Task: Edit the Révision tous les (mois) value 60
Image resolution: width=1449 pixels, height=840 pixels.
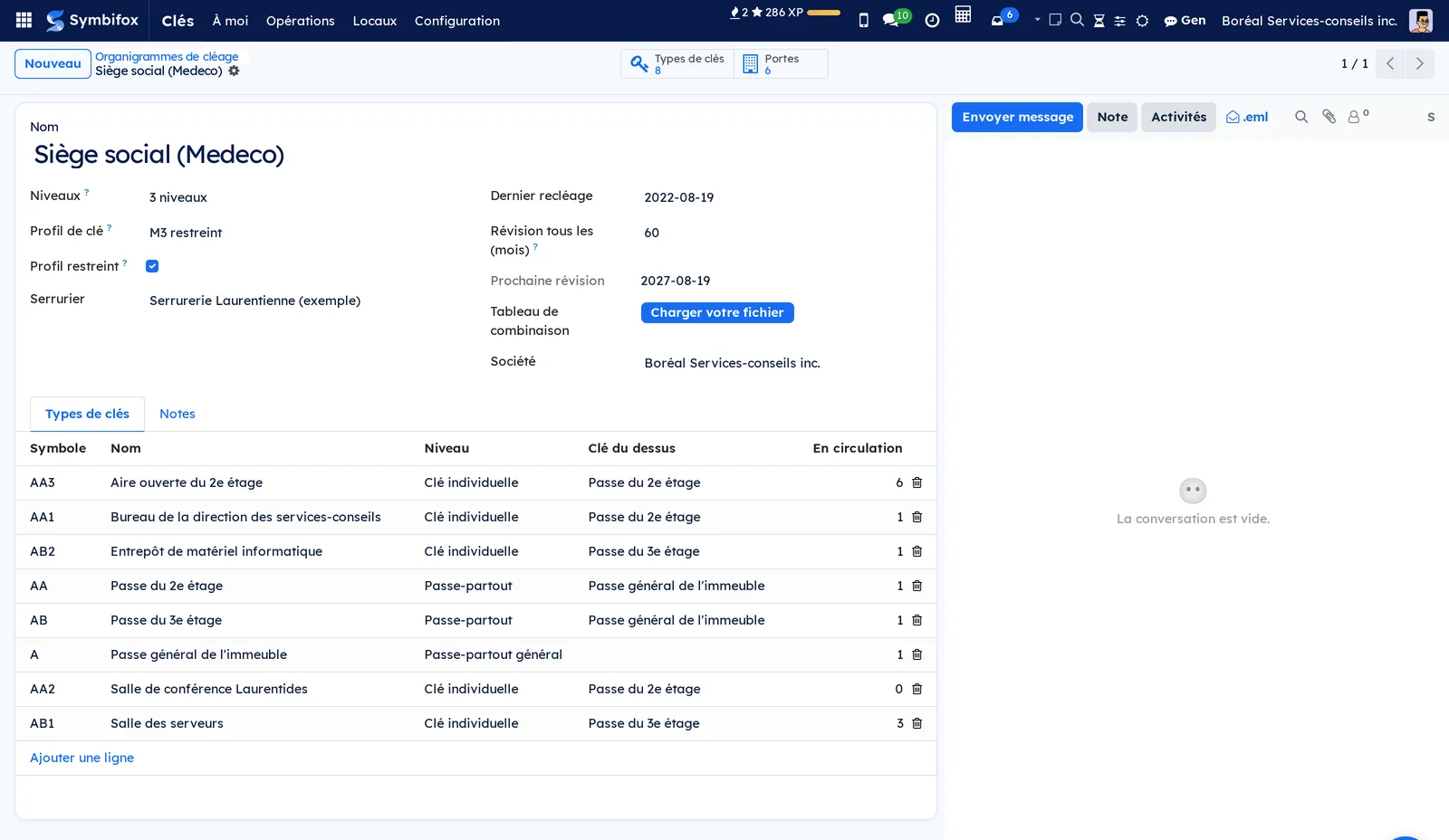Action: click(x=782, y=233)
